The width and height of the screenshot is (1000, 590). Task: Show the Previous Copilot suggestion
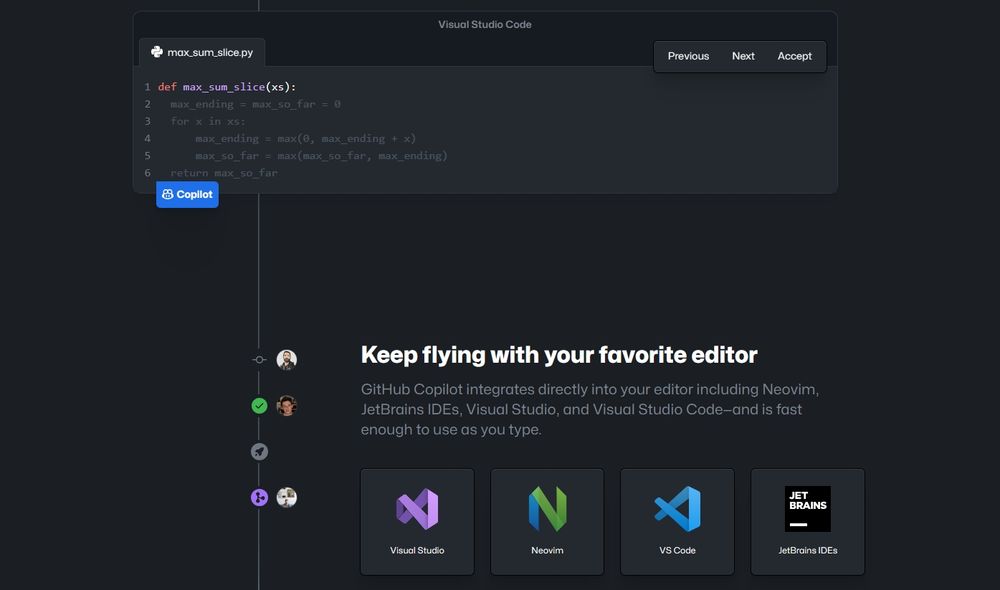pyautogui.click(x=688, y=56)
